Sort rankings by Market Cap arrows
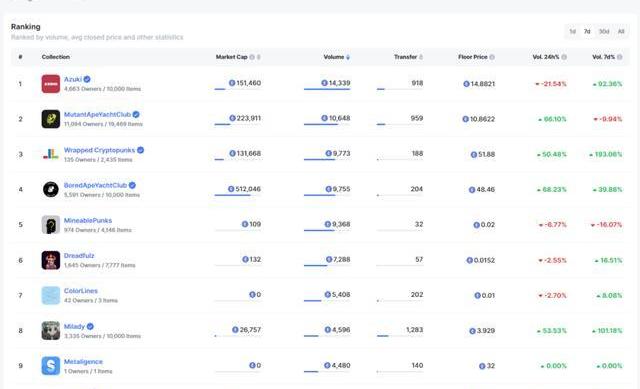The image size is (640, 389). click(x=258, y=57)
